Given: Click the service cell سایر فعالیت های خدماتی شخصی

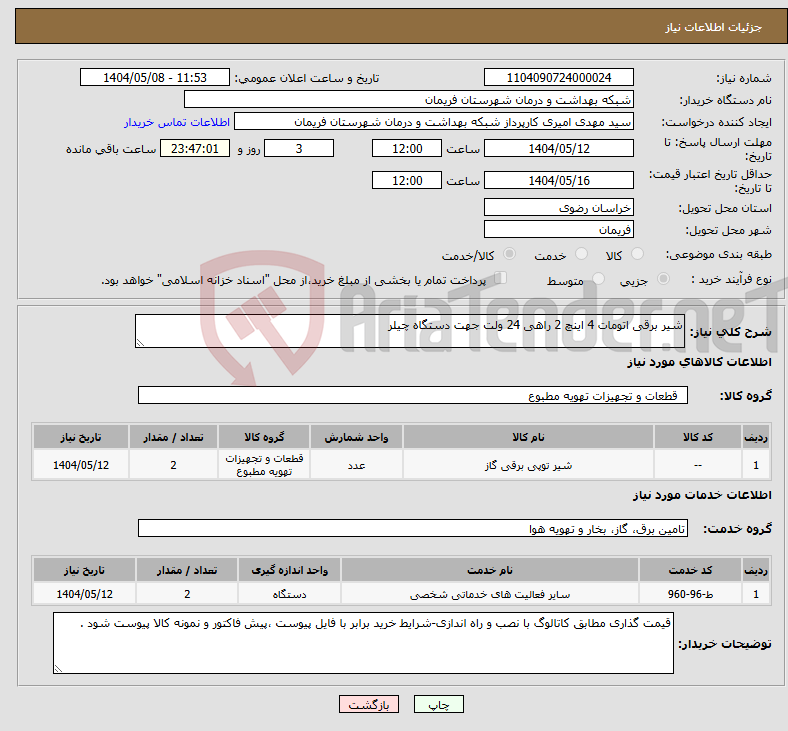Looking at the screenshot, I should tap(490, 594).
